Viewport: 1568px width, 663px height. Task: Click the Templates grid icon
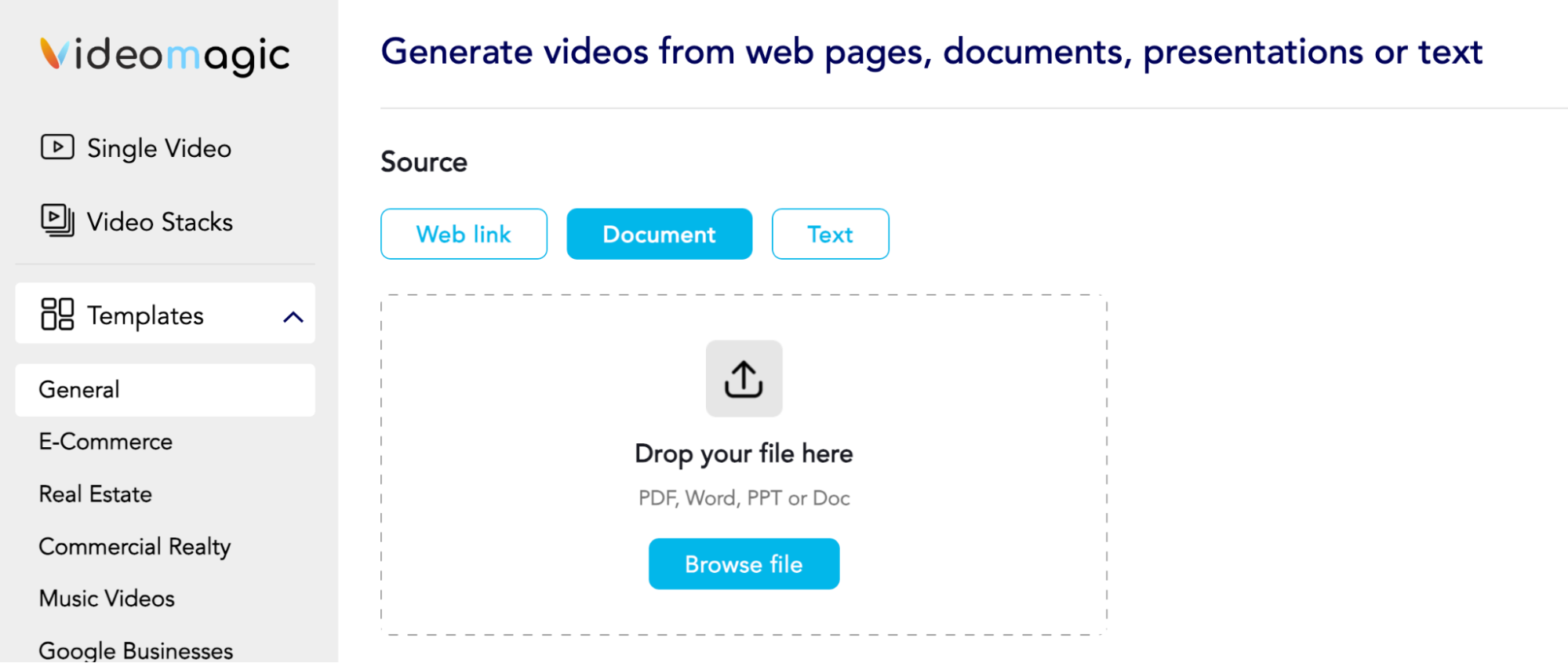[x=57, y=315]
